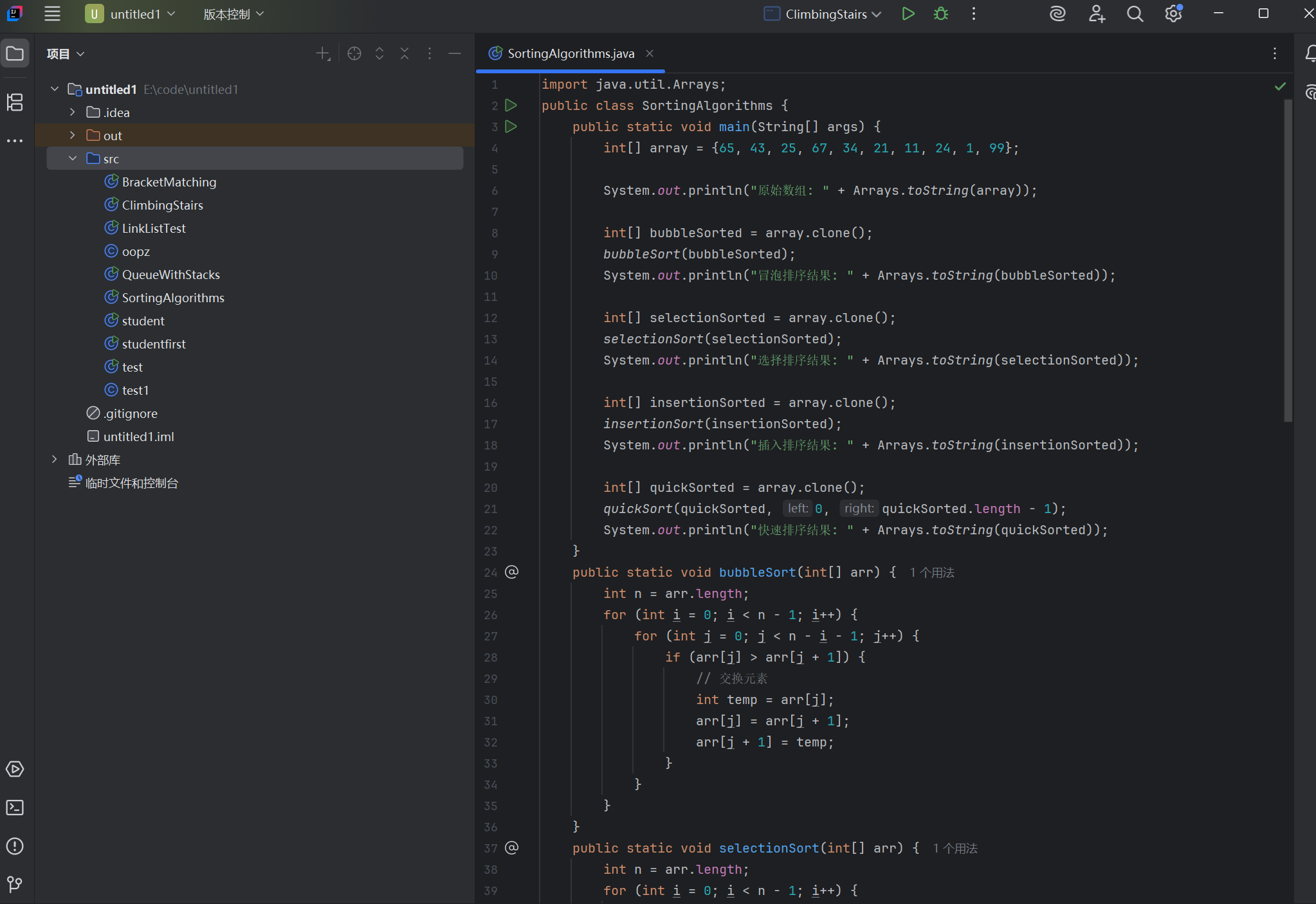Select oopz class in tree

(x=136, y=251)
